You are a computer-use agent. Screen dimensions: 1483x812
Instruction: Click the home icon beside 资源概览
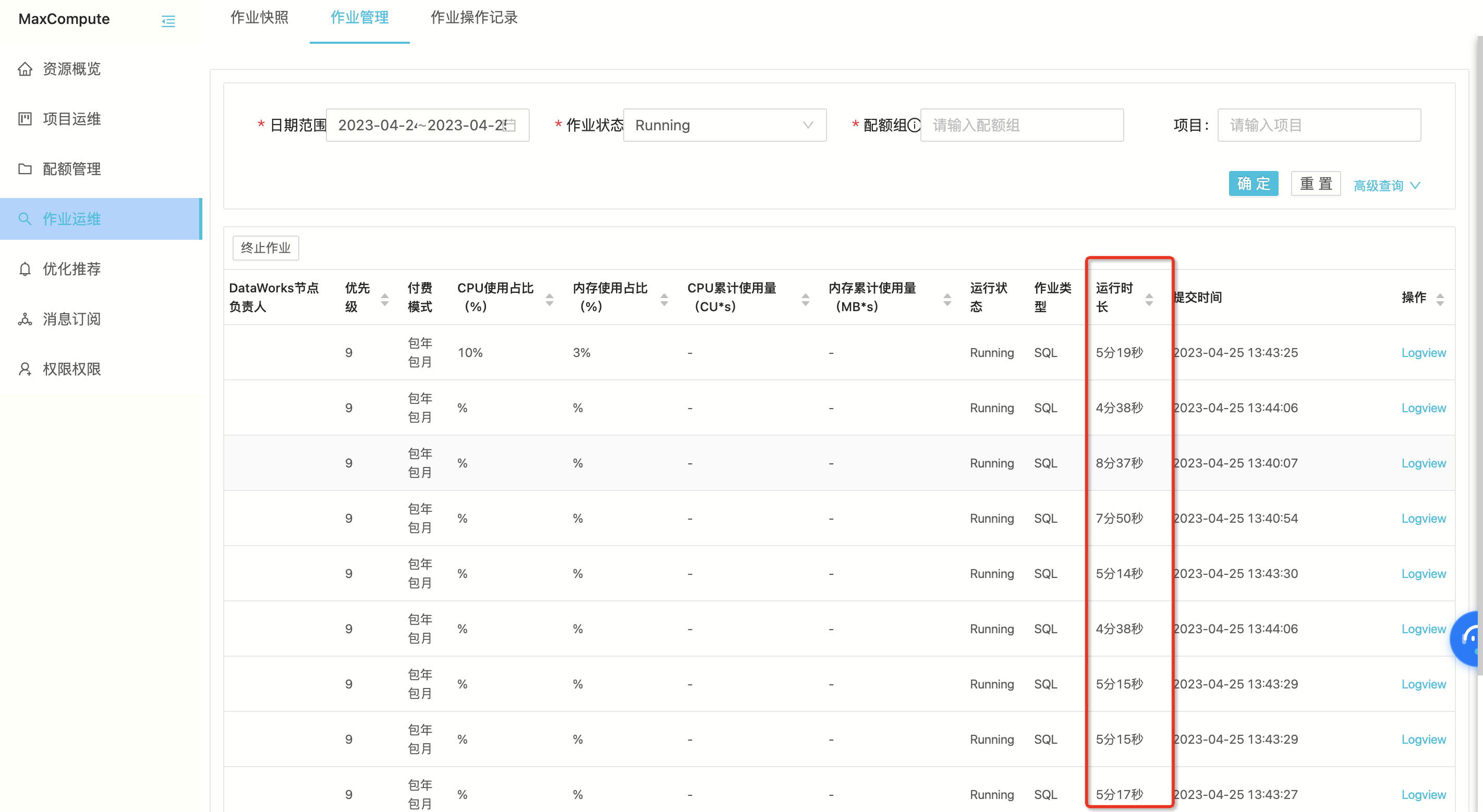coord(25,69)
